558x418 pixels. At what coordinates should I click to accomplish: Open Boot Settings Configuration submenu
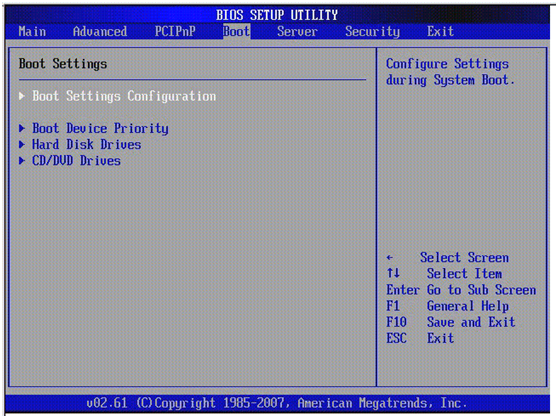point(124,96)
